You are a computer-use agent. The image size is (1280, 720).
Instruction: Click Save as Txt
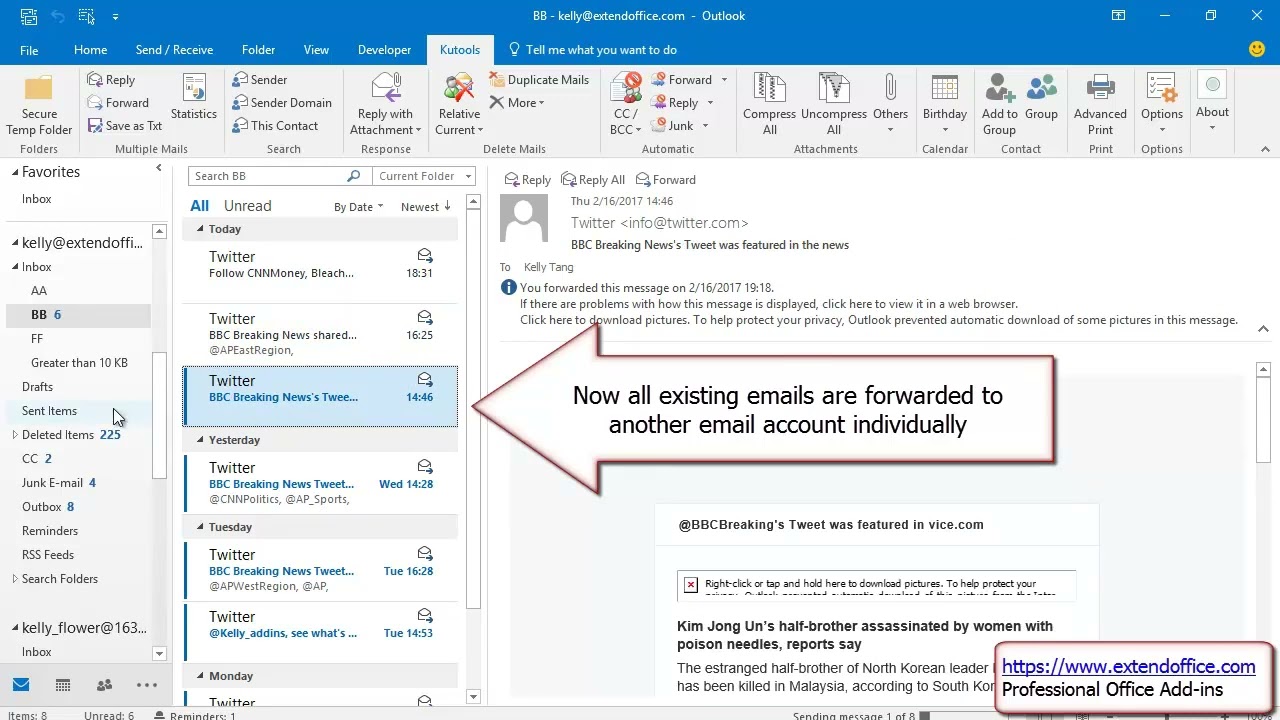(x=125, y=126)
